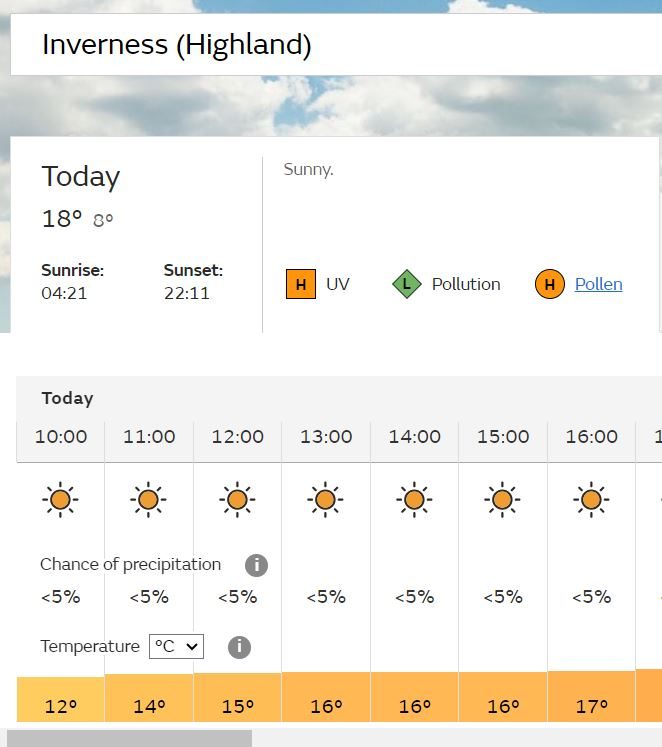Click the 12° temperature bar
This screenshot has width=662, height=747.
pos(60,699)
